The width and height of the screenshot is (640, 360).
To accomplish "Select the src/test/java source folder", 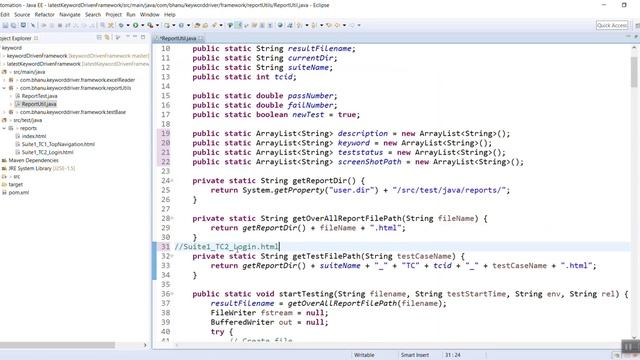I will pos(28,120).
